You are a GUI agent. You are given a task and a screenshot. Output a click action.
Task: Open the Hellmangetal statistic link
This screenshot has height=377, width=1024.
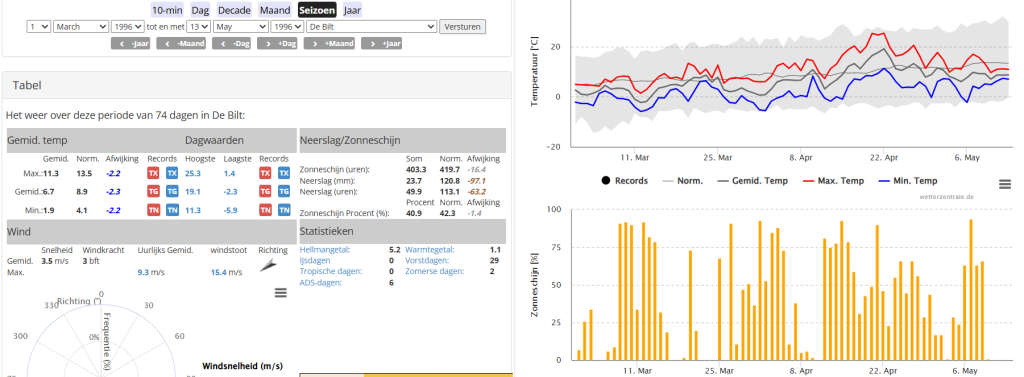click(325, 250)
